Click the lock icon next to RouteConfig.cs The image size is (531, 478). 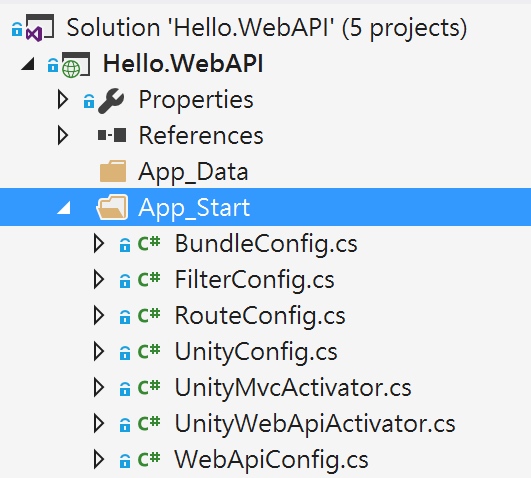click(125, 317)
